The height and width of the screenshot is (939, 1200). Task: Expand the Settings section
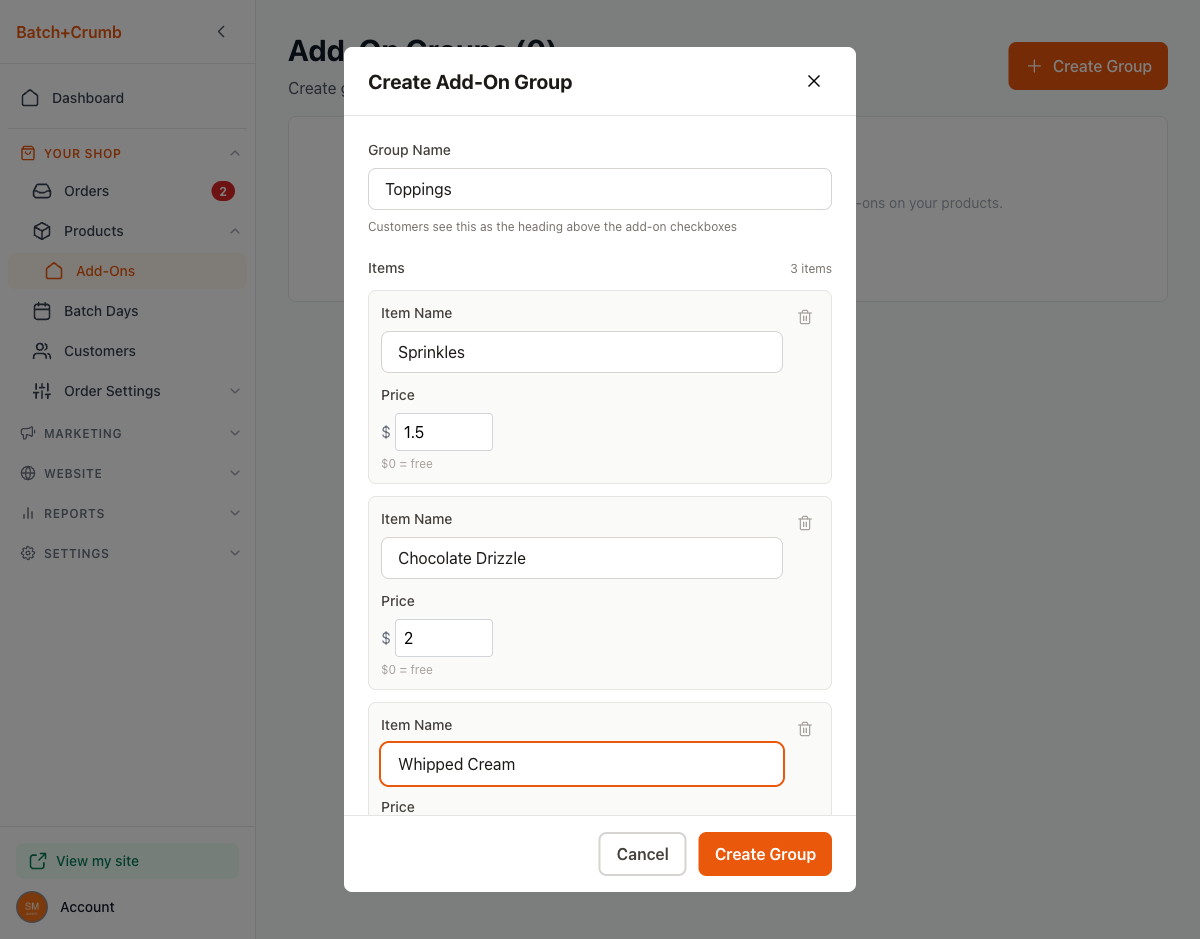point(235,553)
